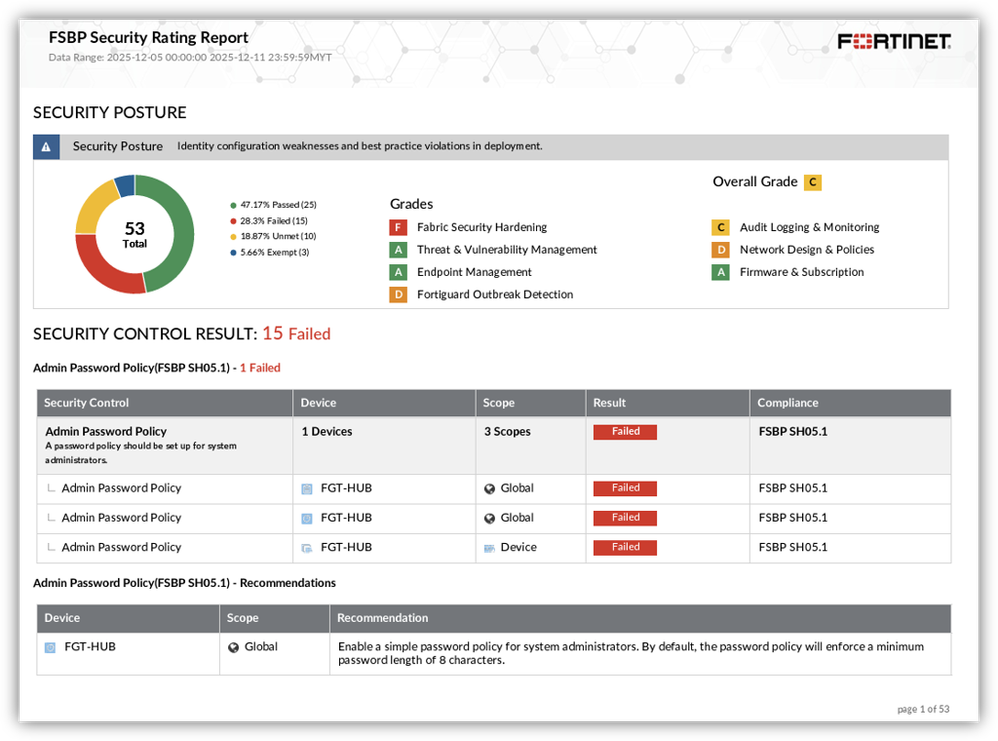Image resolution: width=998 pixels, height=741 pixels.
Task: Click the A grade badge for Endpoint Management
Action: (398, 272)
